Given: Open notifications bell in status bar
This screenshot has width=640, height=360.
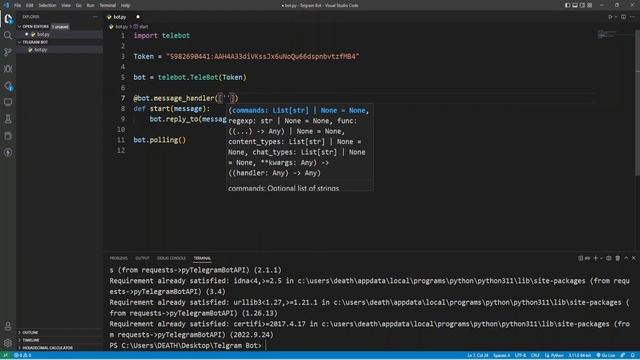Looking at the screenshot, I should pyautogui.click(x=633, y=356).
